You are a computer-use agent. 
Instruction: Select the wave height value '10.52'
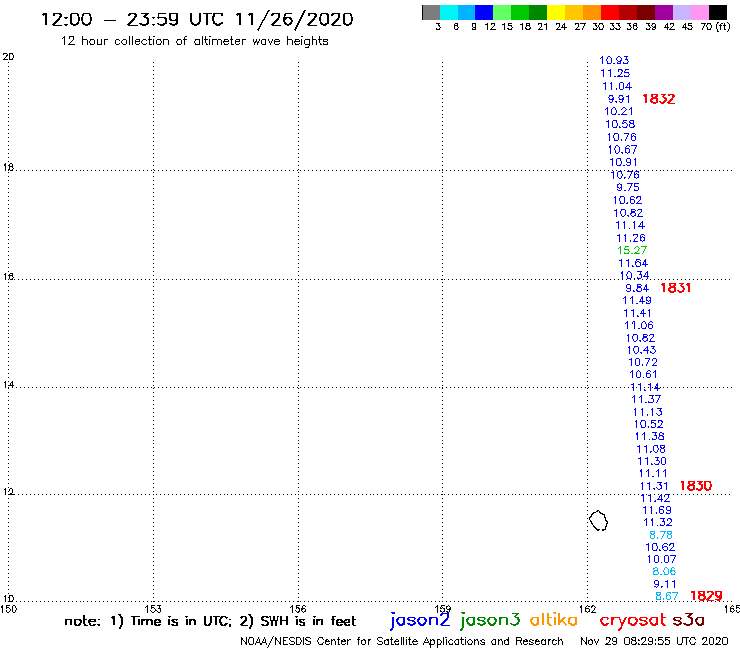pos(648,424)
